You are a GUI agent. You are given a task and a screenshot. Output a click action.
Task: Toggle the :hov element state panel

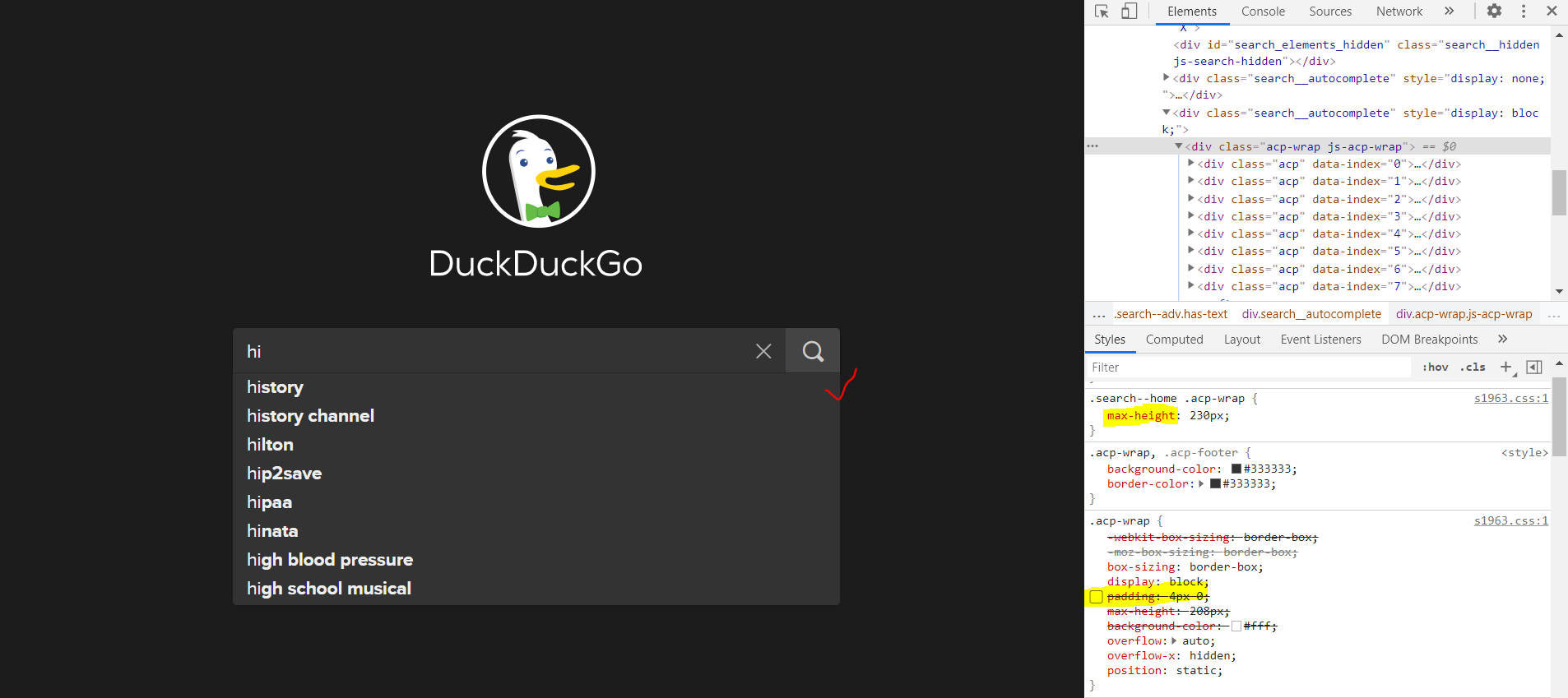click(1436, 367)
